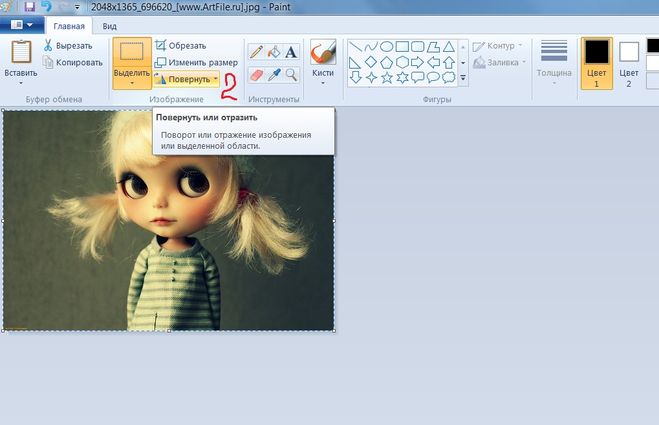Select the Four-point star shape

click(371, 77)
